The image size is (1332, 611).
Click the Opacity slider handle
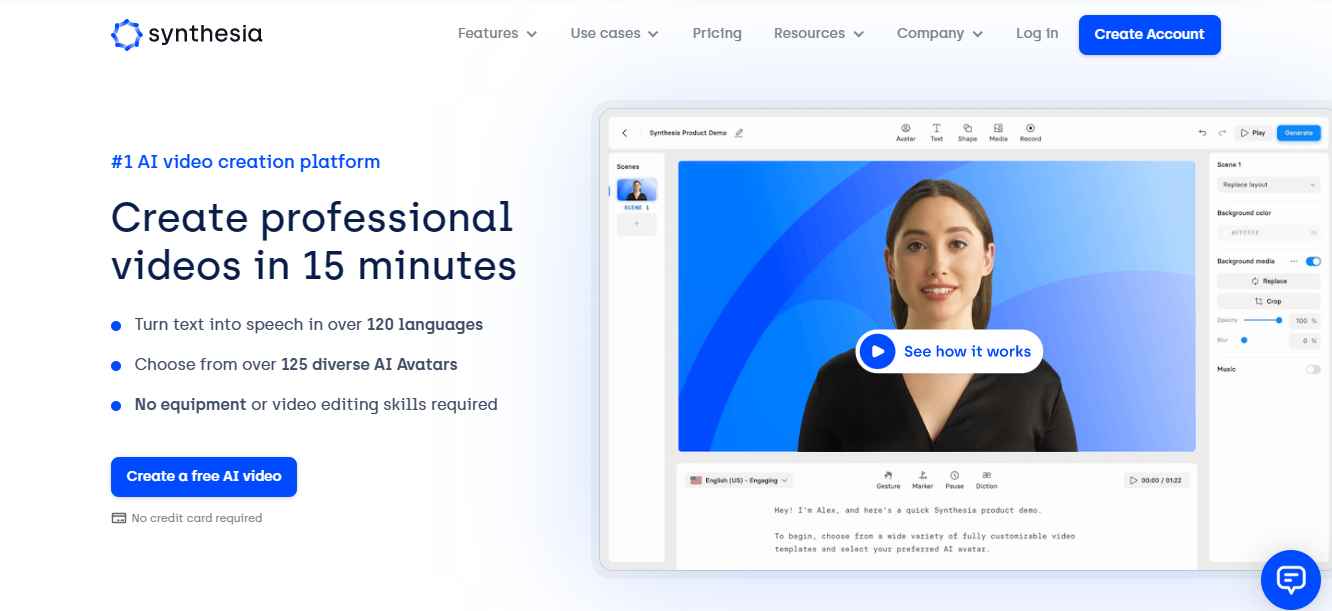pyautogui.click(x=1279, y=320)
